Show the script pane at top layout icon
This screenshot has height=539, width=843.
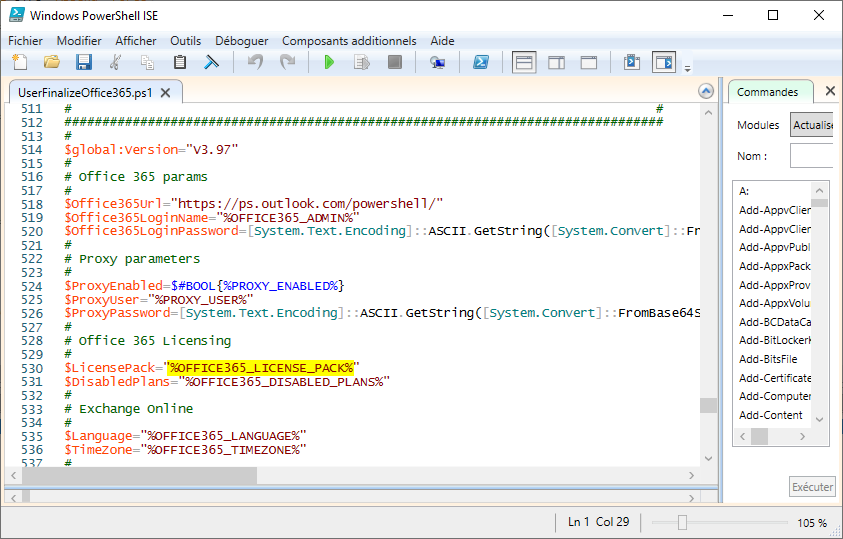tap(524, 62)
